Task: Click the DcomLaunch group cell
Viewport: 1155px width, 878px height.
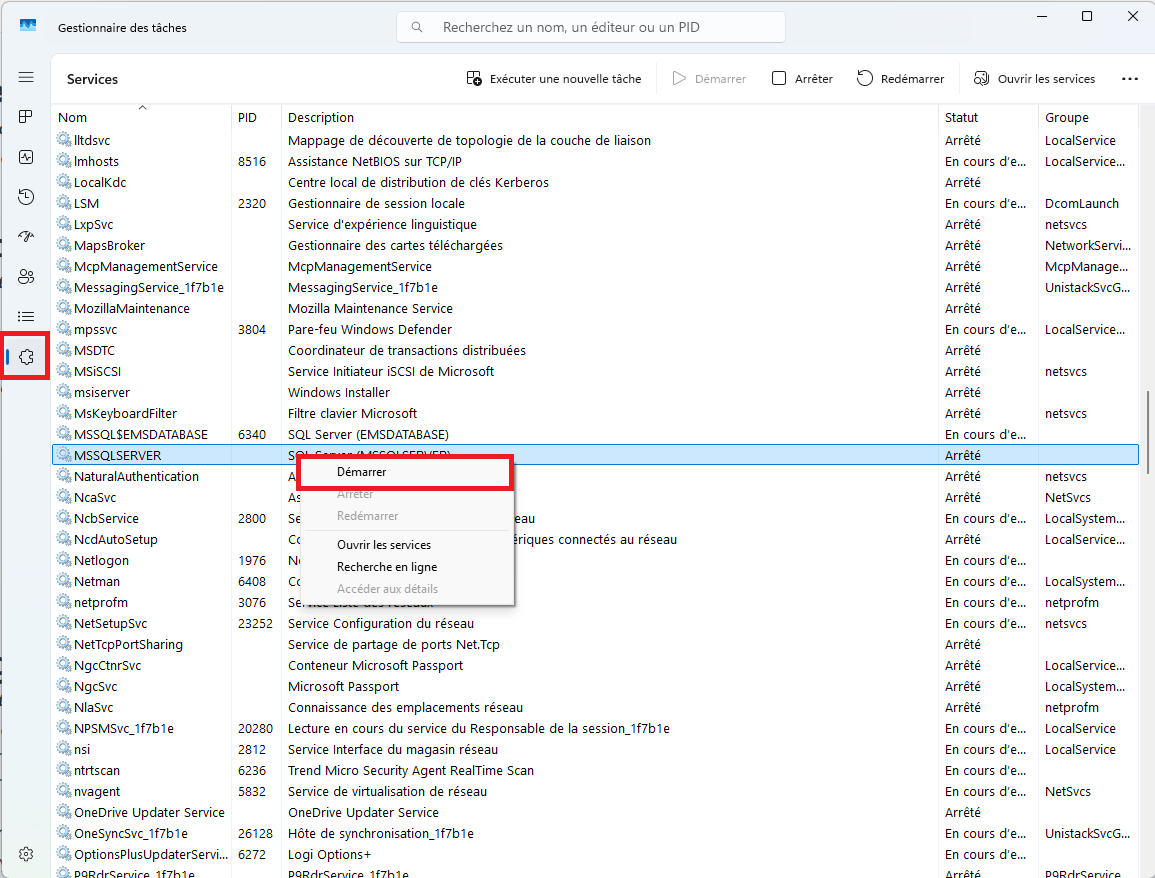Action: [1081, 203]
